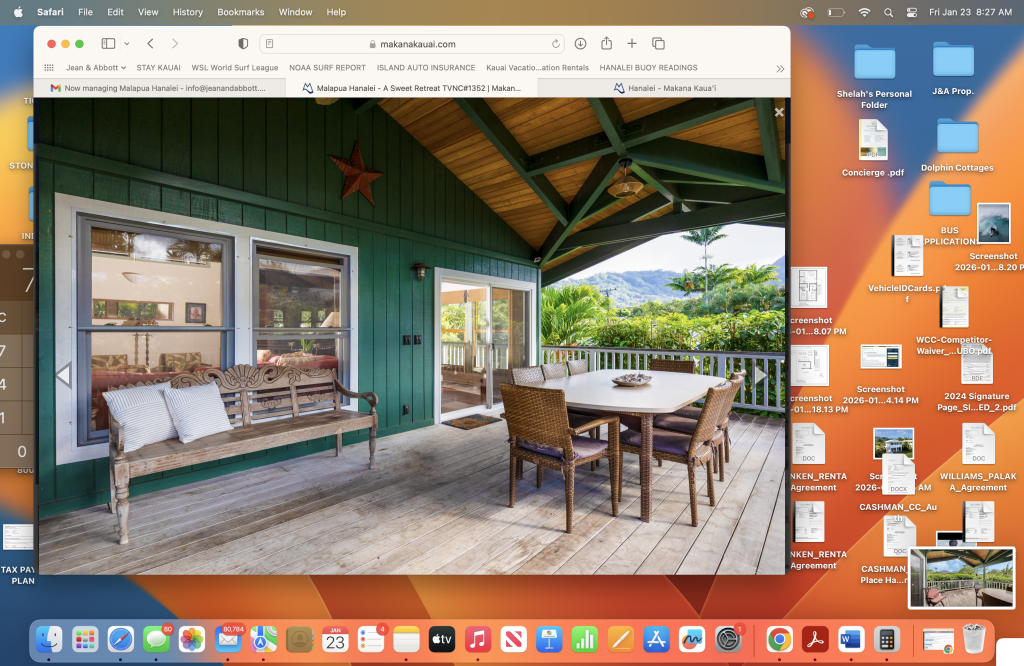This screenshot has height=666, width=1024.
Task: Click the makanakauai.com address bar
Action: [x=412, y=44]
